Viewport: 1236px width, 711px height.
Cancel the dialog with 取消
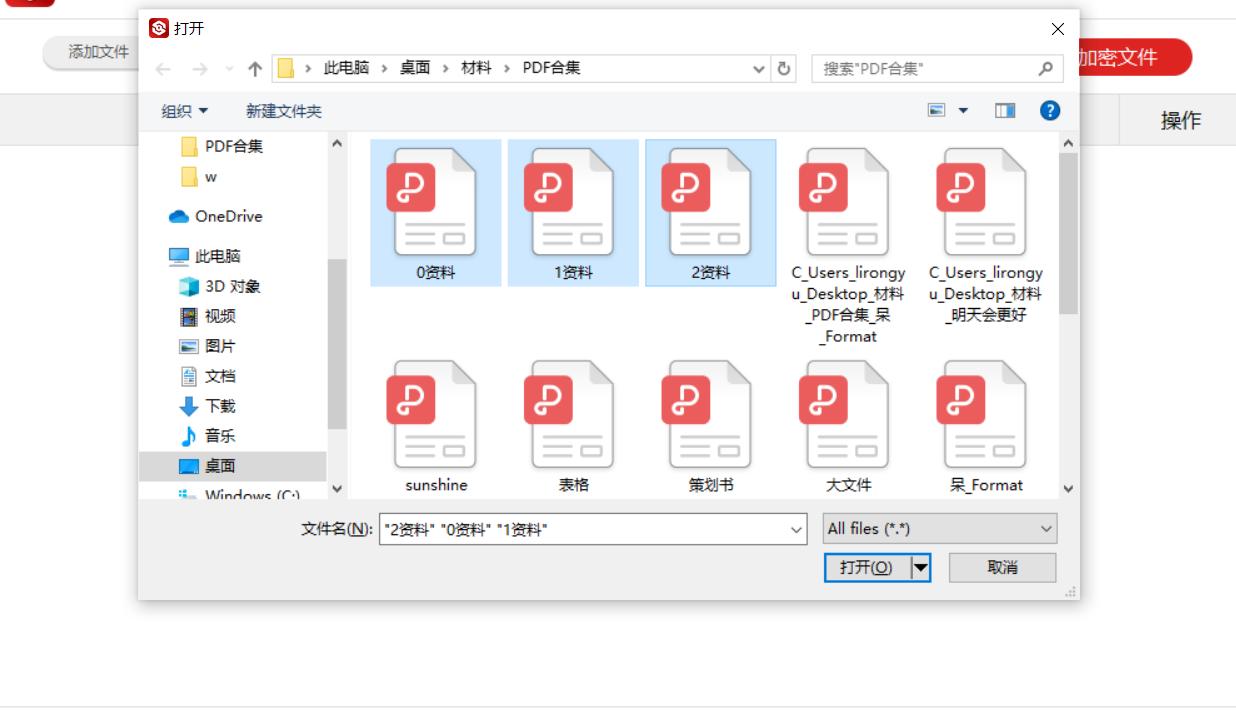1002,567
